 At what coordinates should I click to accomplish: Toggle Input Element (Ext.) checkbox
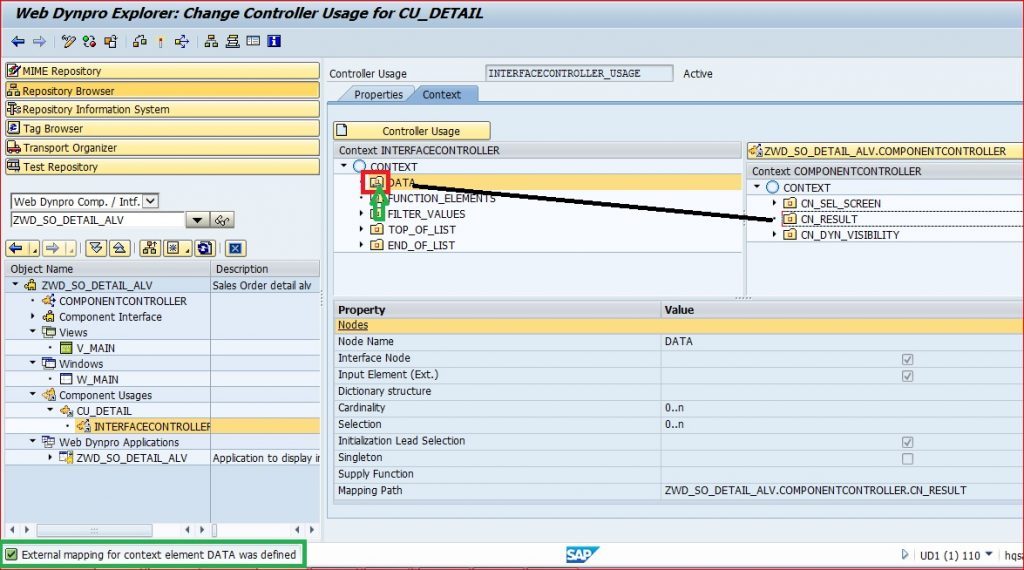pyautogui.click(x=907, y=376)
